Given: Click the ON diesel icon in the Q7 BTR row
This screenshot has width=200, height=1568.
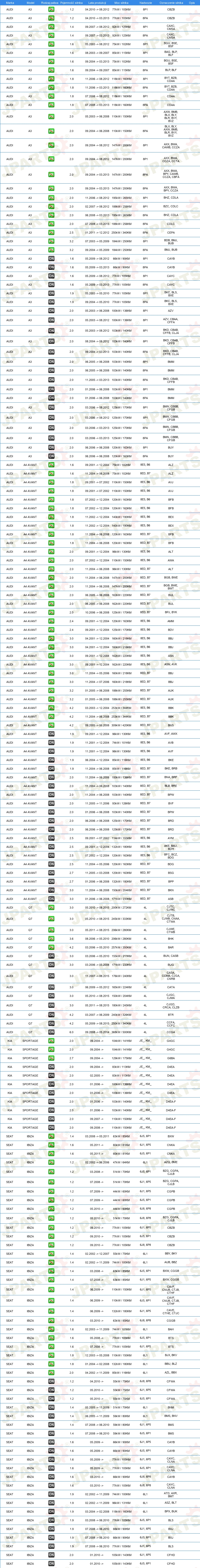Looking at the screenshot, I should [51, 1015].
